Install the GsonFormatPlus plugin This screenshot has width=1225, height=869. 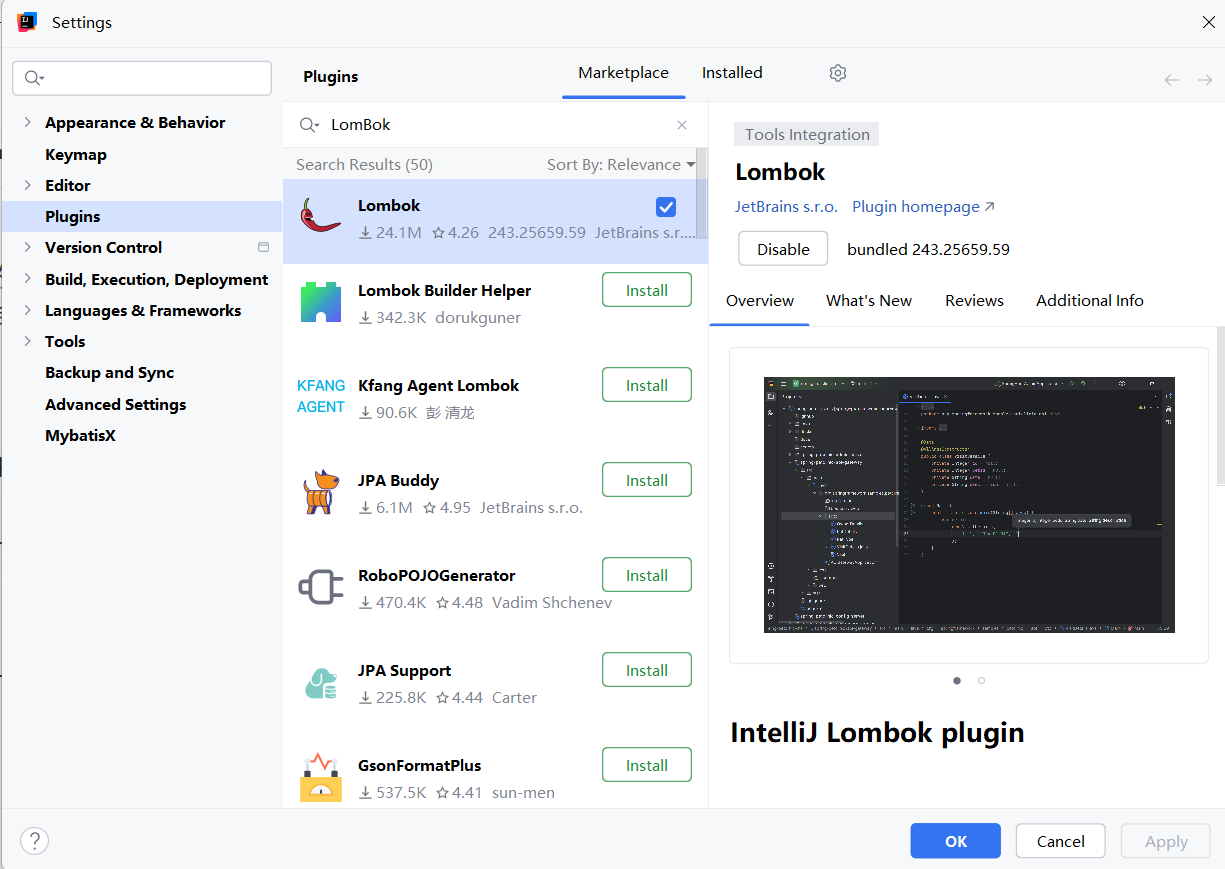point(647,765)
